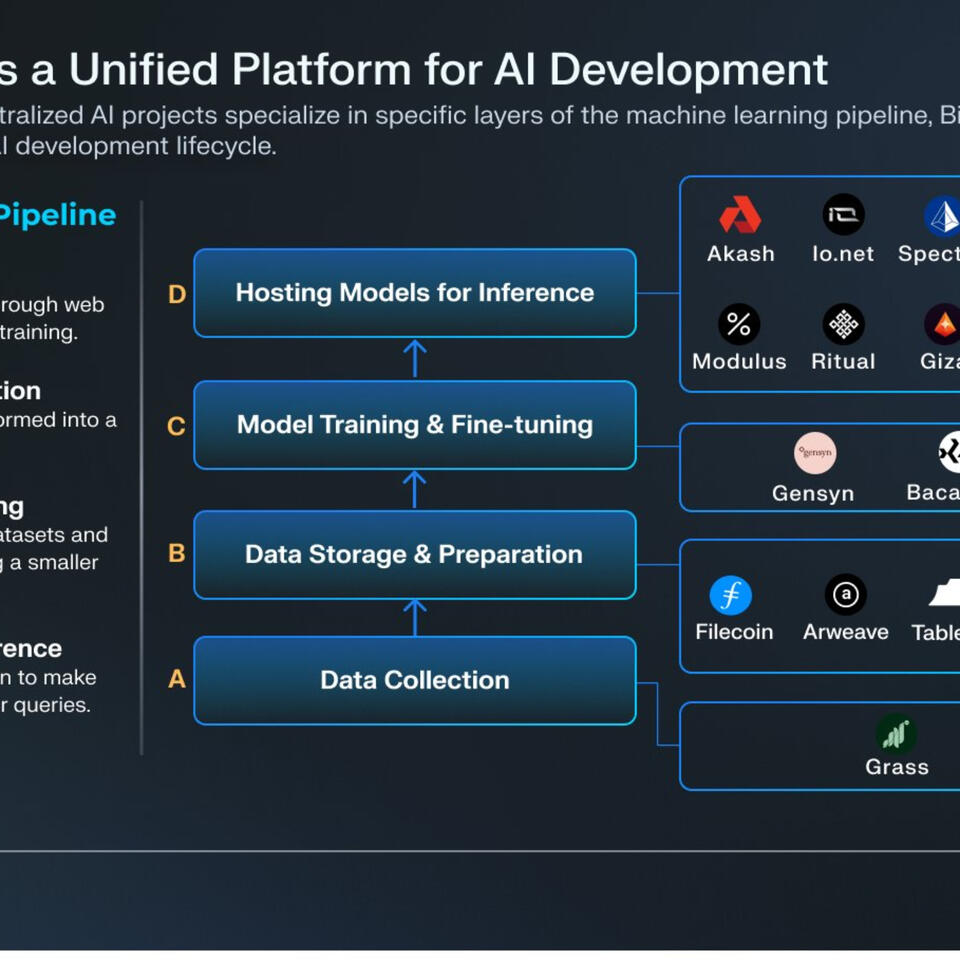The height and width of the screenshot is (960, 960).
Task: Click the Hosting Models for Inference box
Action: click(x=414, y=293)
